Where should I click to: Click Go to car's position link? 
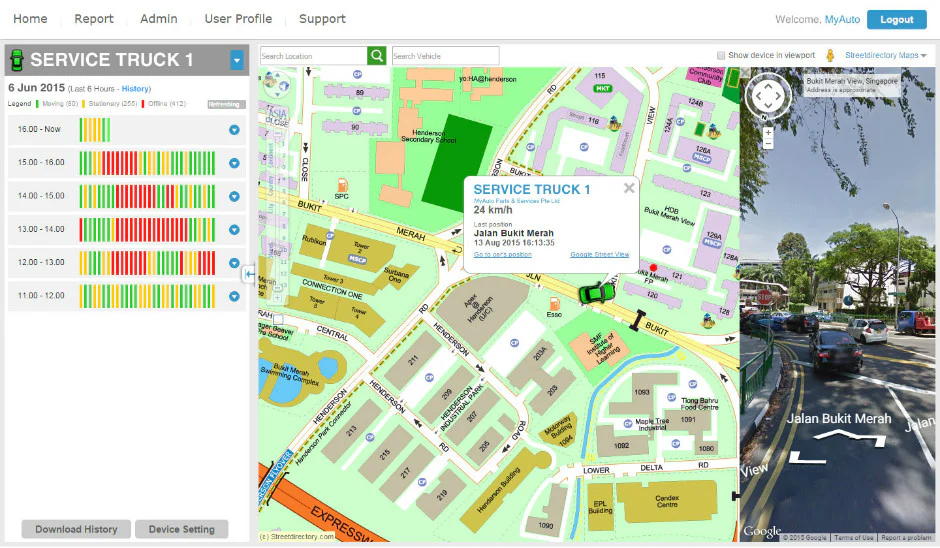(502, 254)
